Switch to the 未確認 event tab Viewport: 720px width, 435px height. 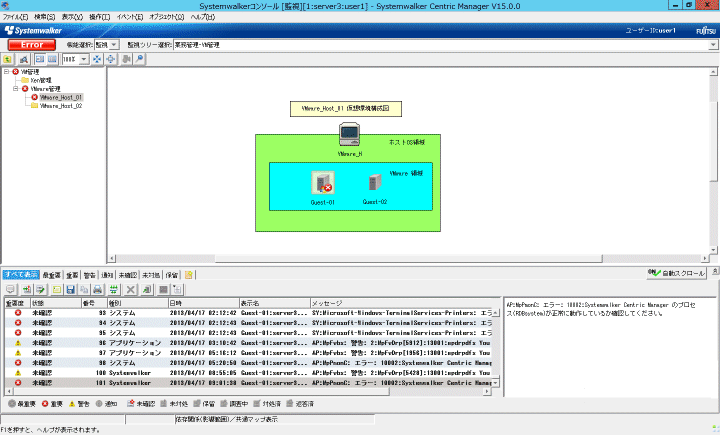pos(128,275)
